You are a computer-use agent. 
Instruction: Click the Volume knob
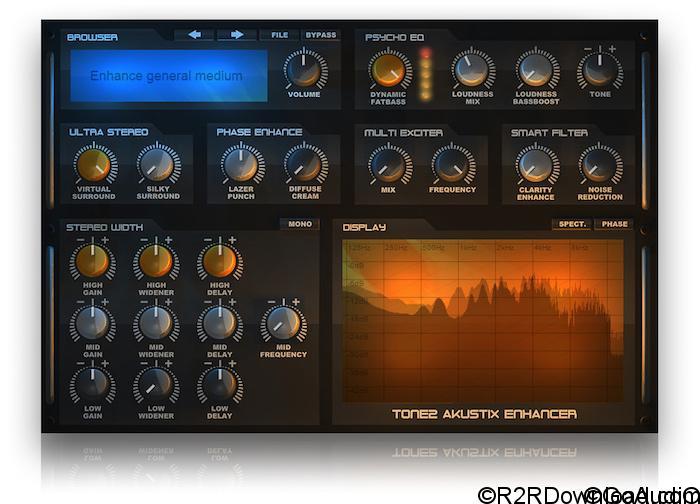click(304, 69)
